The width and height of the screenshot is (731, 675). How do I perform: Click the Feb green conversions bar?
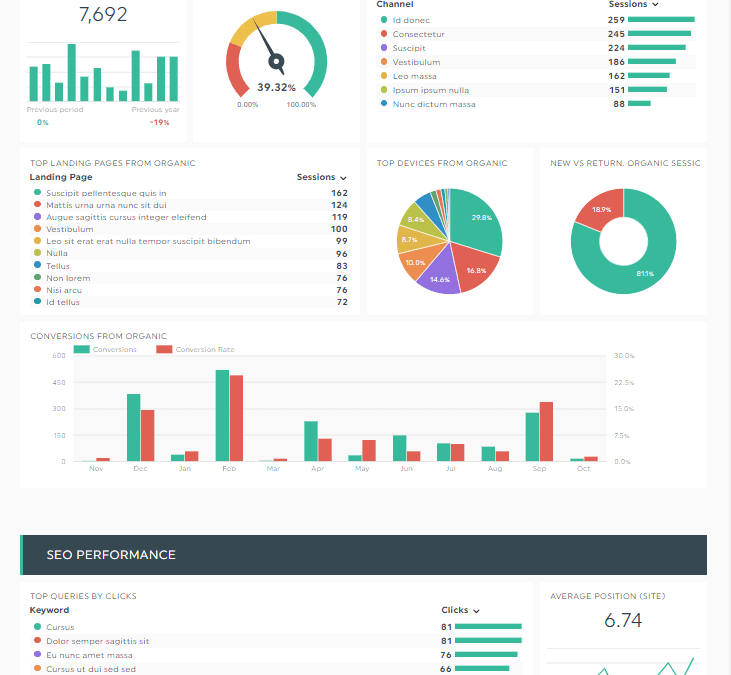pos(222,415)
